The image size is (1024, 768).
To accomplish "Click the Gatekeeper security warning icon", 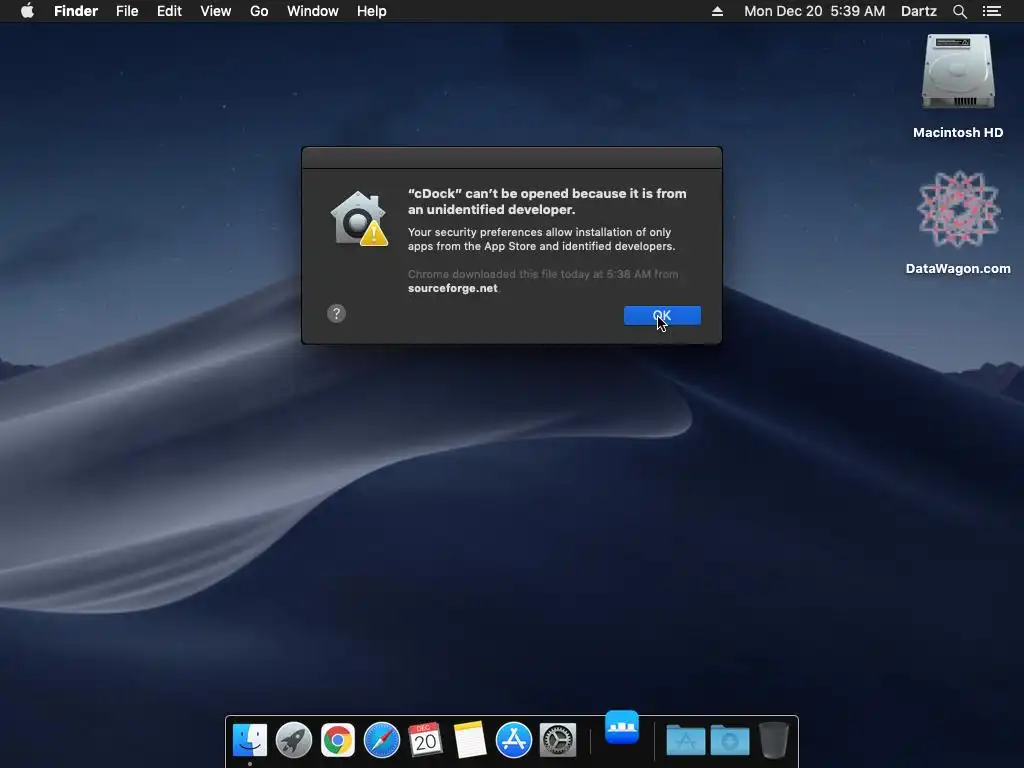I will click(x=359, y=219).
